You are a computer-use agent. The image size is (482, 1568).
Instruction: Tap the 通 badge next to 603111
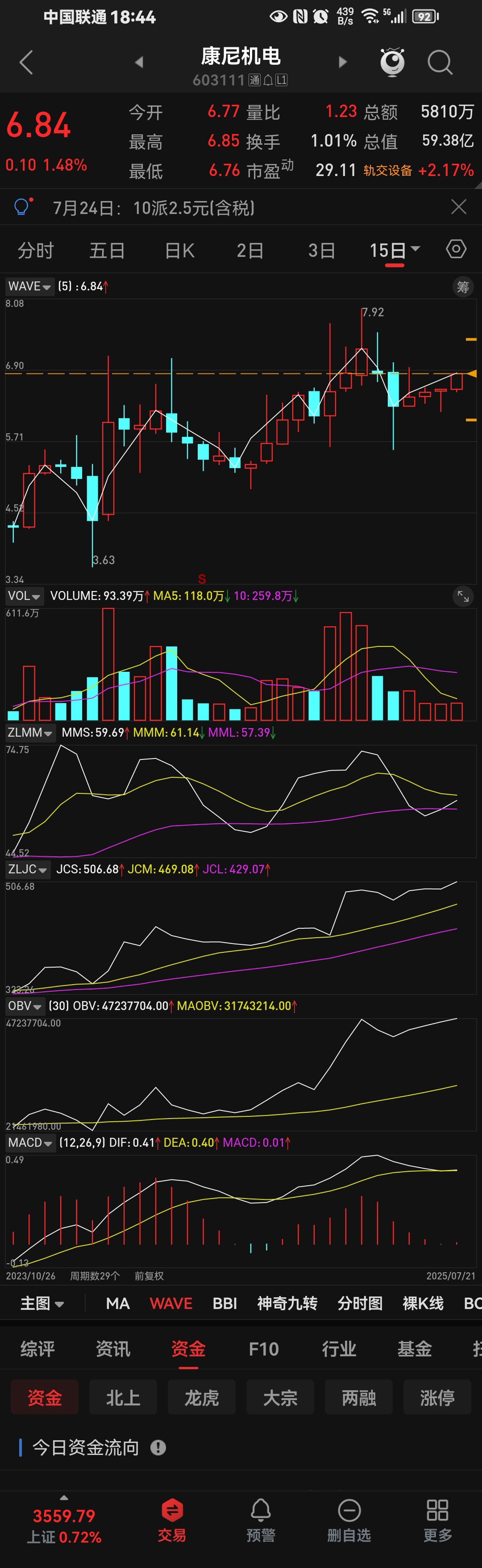tap(255, 80)
